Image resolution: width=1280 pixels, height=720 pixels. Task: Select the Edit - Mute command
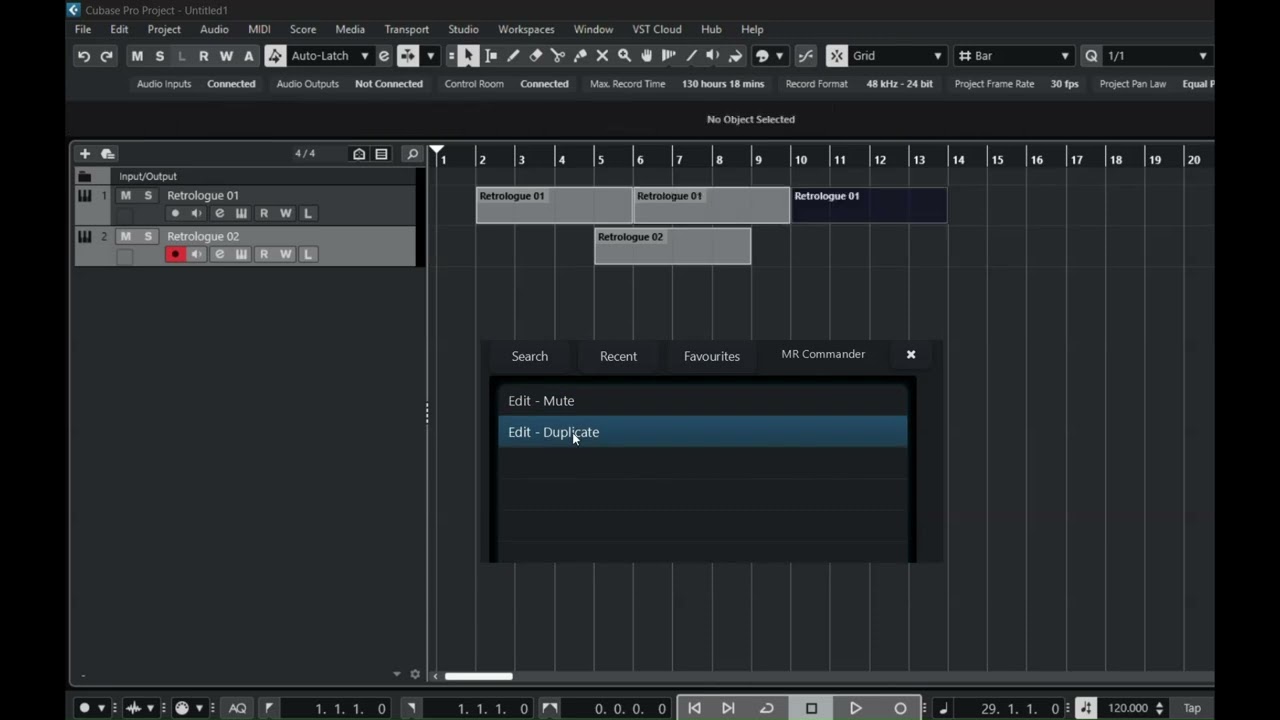tap(703, 401)
